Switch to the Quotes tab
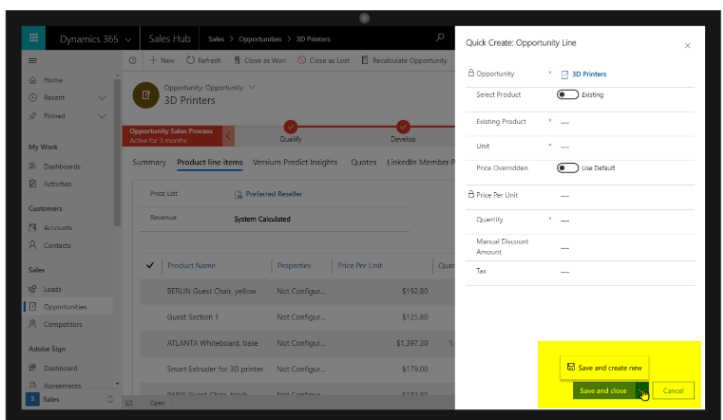The width and height of the screenshot is (723, 420). pyautogui.click(x=363, y=162)
